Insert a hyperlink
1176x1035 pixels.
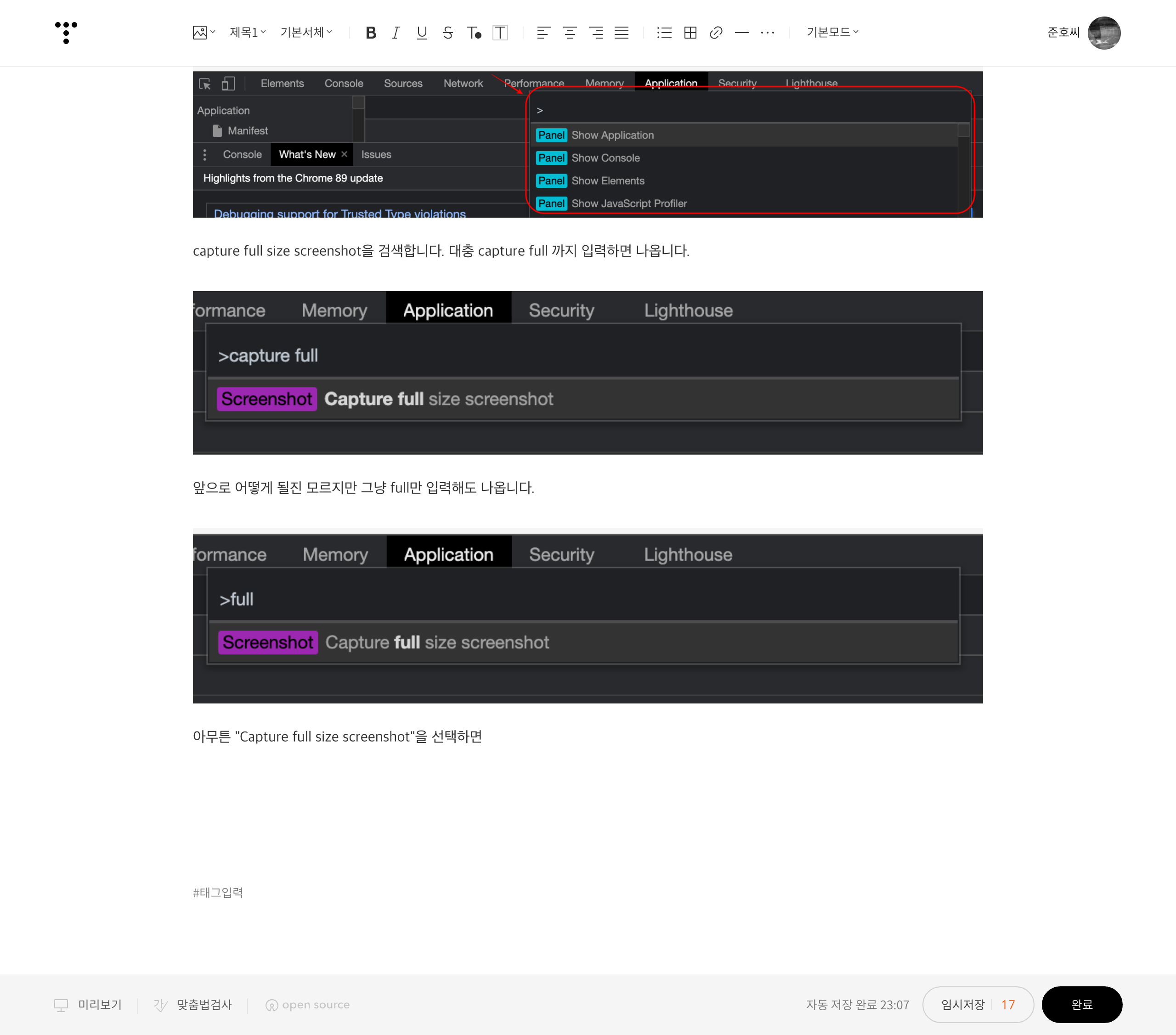(716, 33)
